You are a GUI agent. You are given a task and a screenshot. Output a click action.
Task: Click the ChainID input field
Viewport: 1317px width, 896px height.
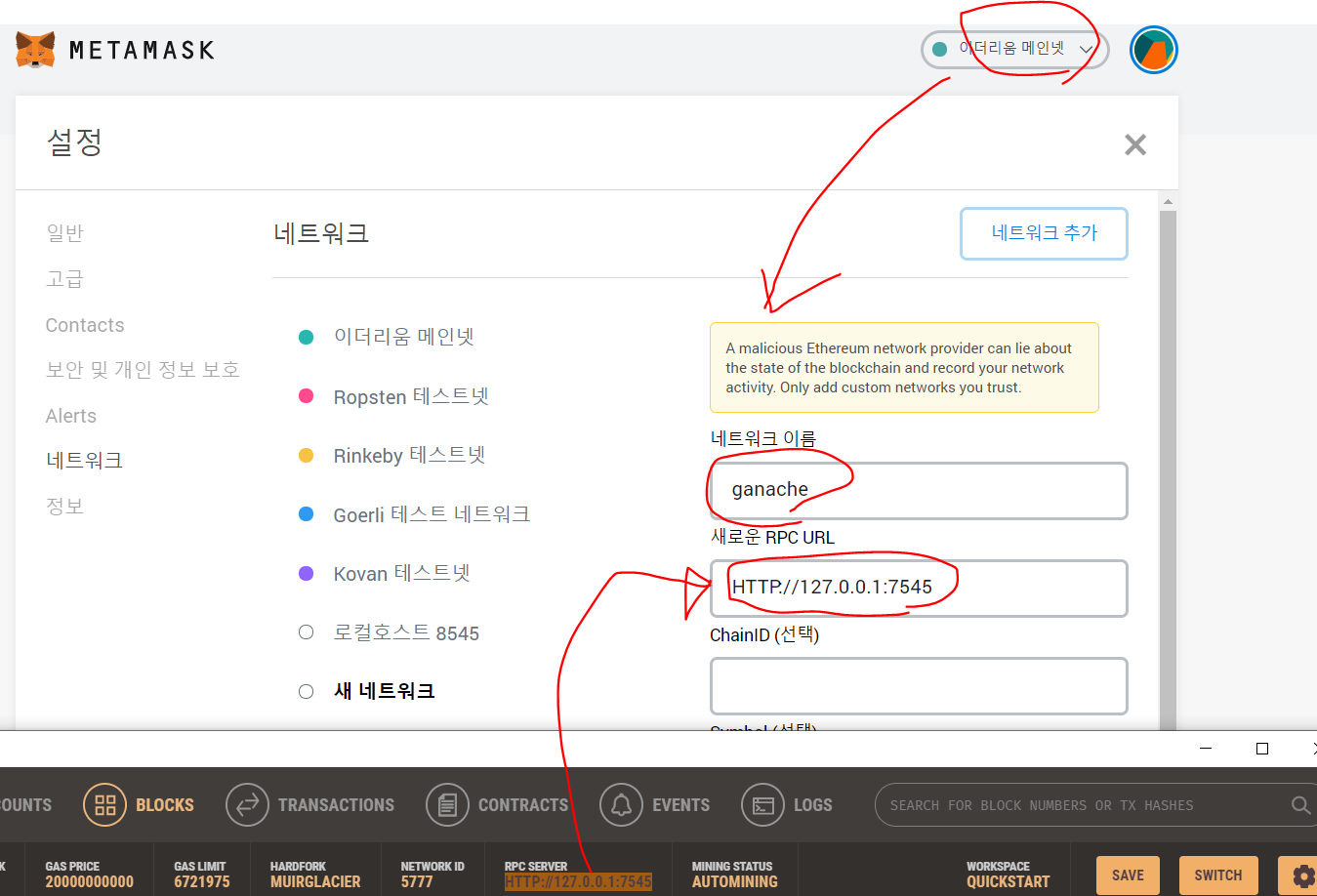tap(919, 685)
